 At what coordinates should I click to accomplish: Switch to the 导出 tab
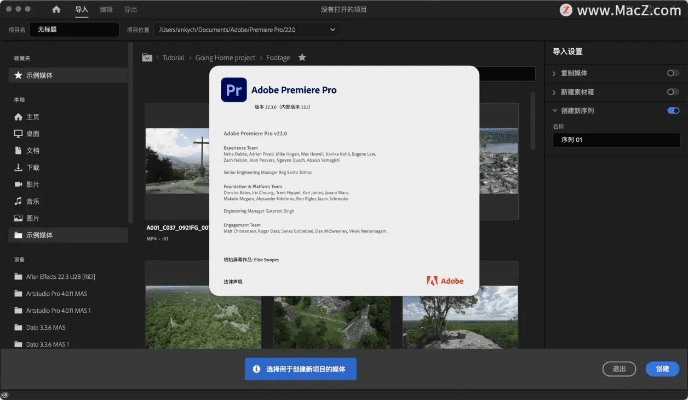pyautogui.click(x=131, y=9)
